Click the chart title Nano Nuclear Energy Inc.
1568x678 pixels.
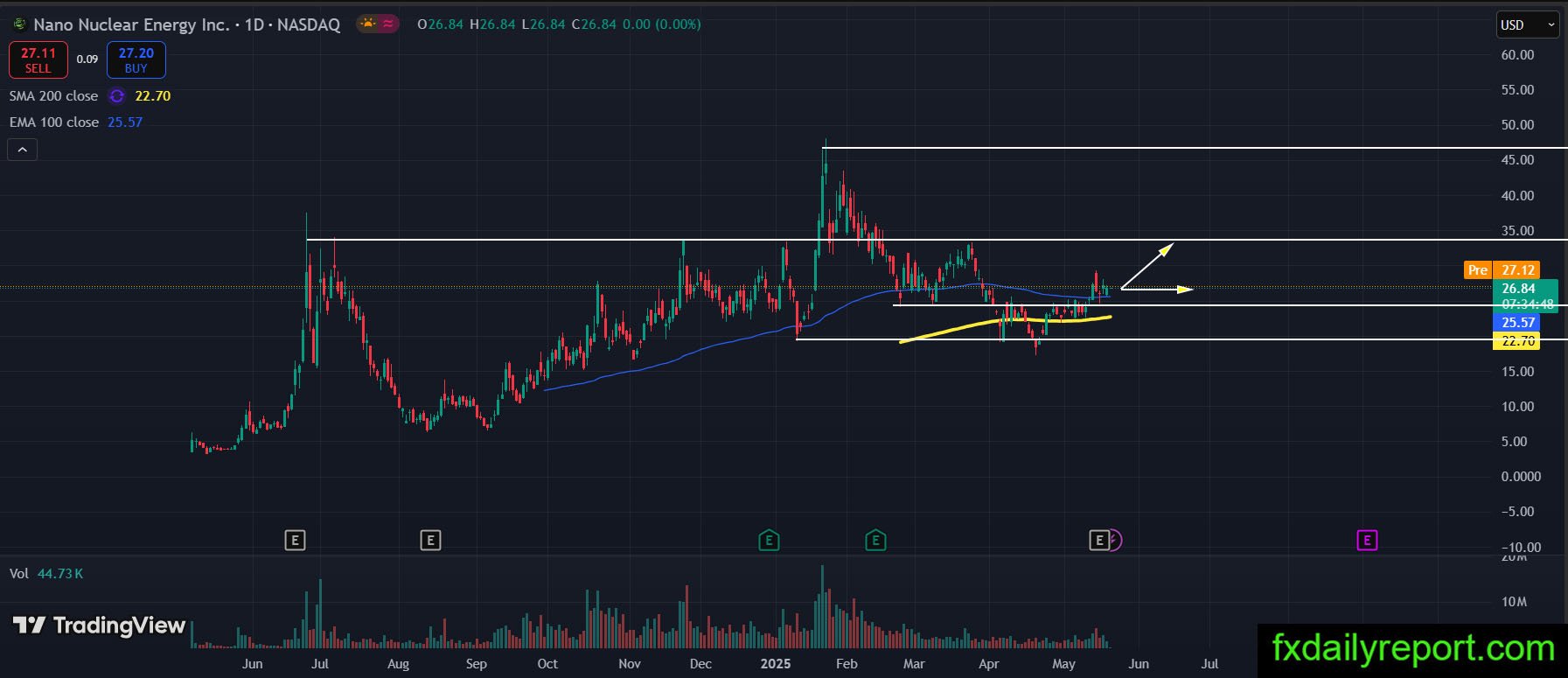pyautogui.click(x=131, y=24)
